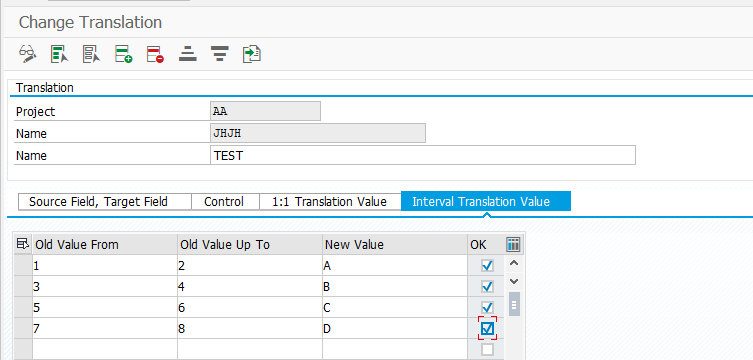Viewport: 753px width, 360px height.
Task: Uncheck OK checkbox for row with value C
Action: (x=487, y=307)
